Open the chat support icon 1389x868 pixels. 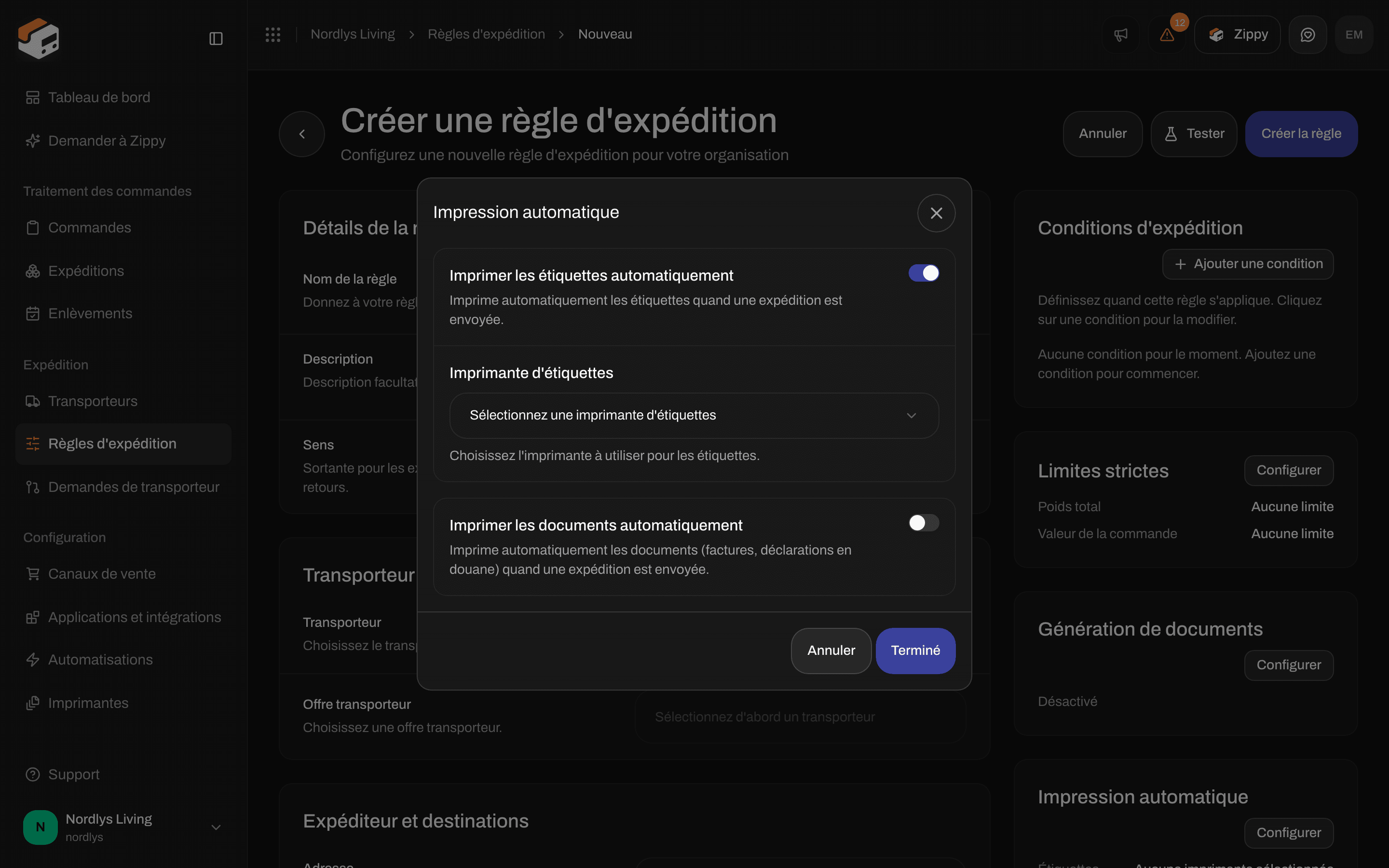pos(1307,34)
